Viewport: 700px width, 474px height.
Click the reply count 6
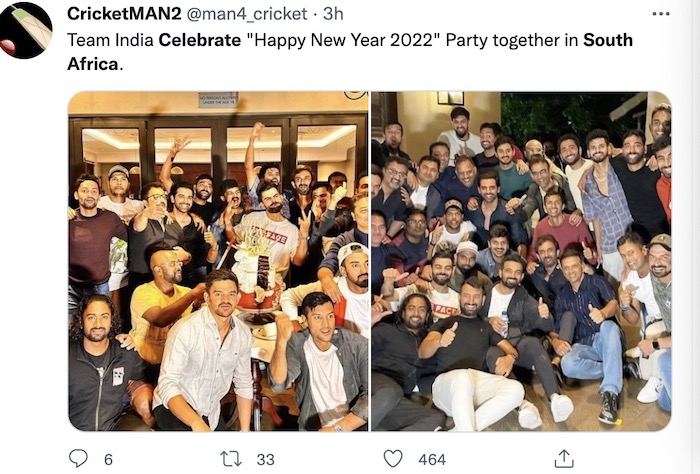coord(107,458)
